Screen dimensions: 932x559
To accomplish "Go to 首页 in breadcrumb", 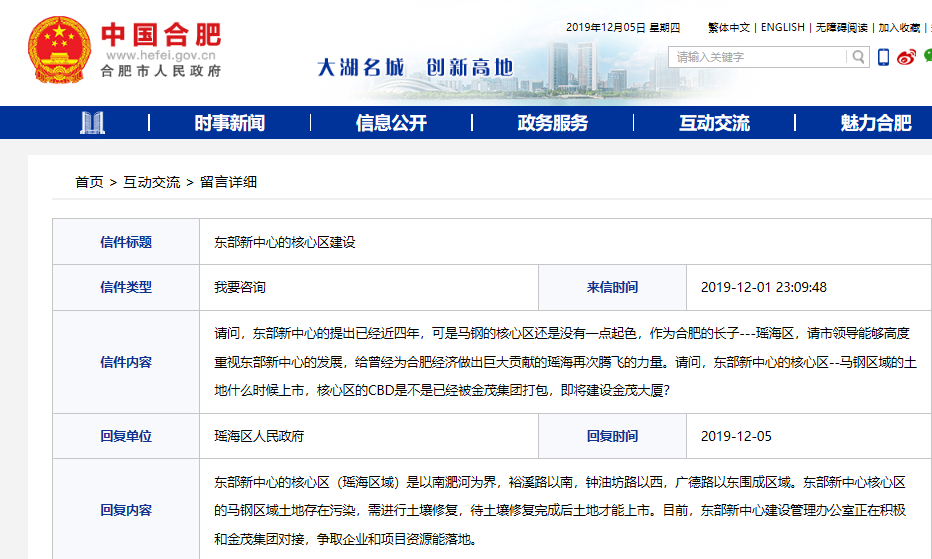I will coord(89,182).
